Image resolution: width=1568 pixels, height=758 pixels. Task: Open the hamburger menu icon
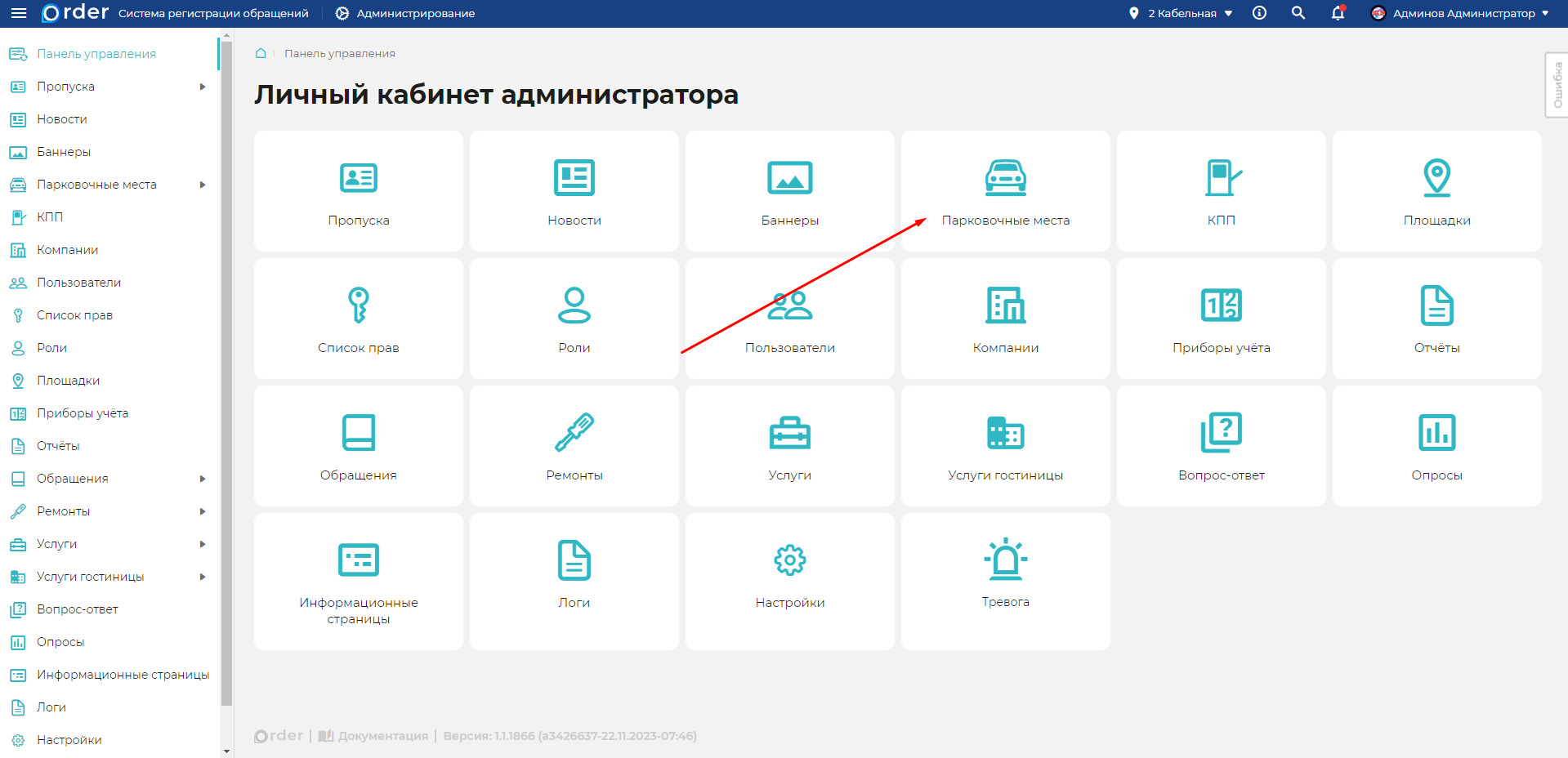[x=18, y=13]
